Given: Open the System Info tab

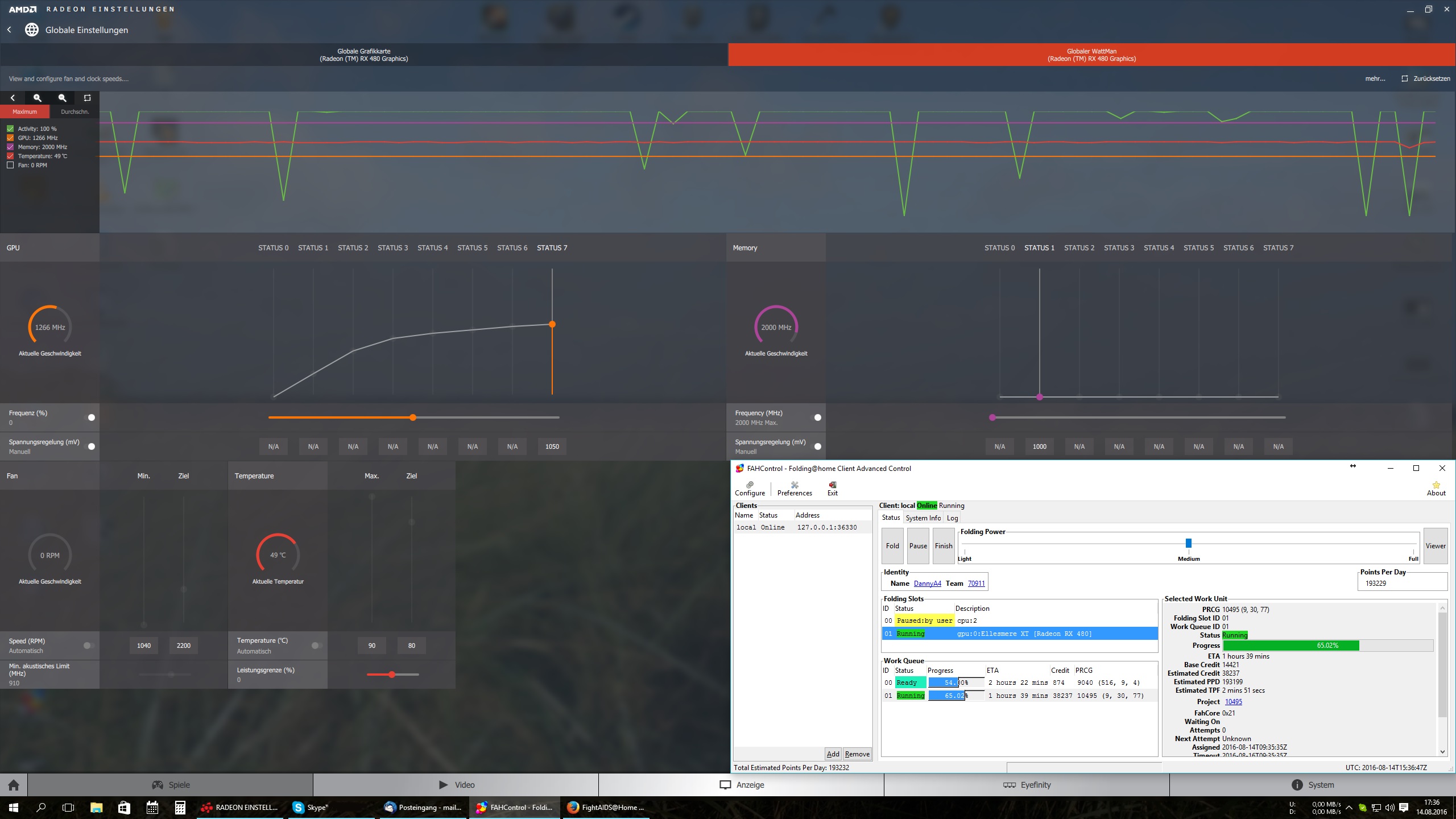Looking at the screenshot, I should pyautogui.click(x=923, y=518).
